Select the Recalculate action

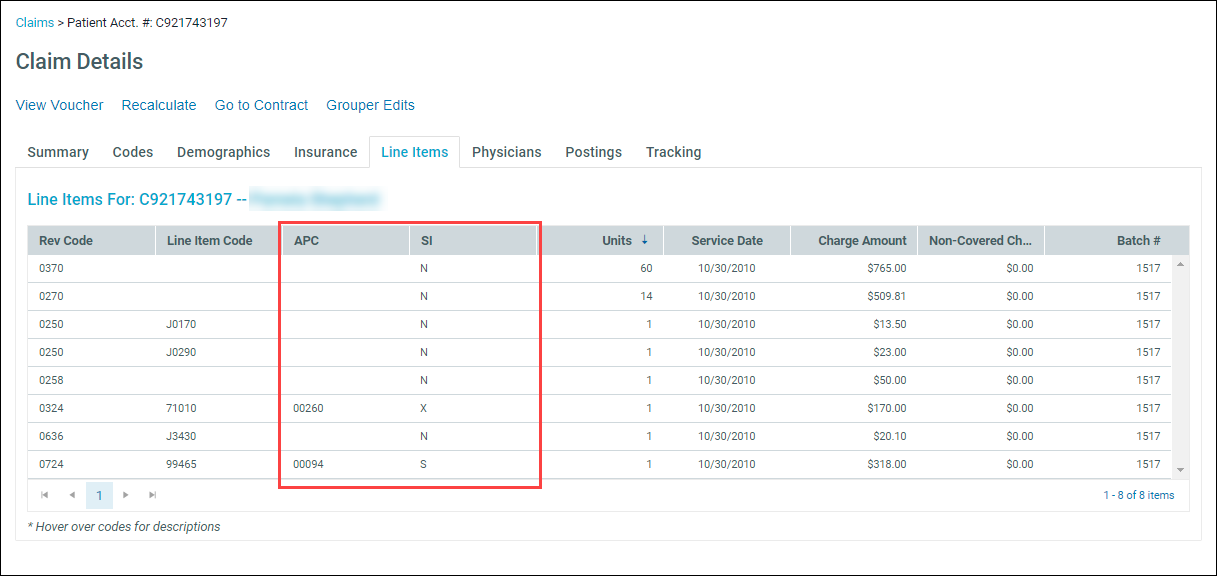click(x=158, y=105)
